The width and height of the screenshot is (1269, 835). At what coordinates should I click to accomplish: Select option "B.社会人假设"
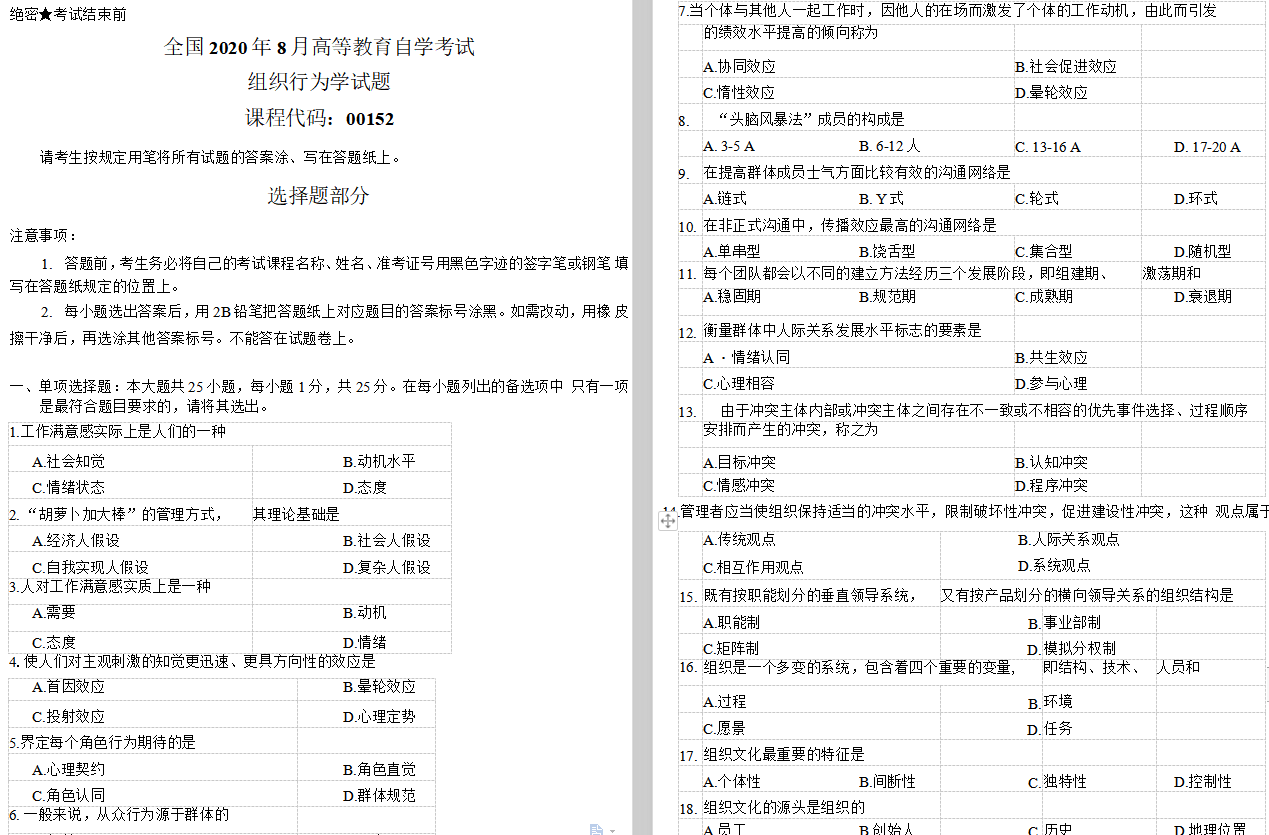(x=386, y=541)
